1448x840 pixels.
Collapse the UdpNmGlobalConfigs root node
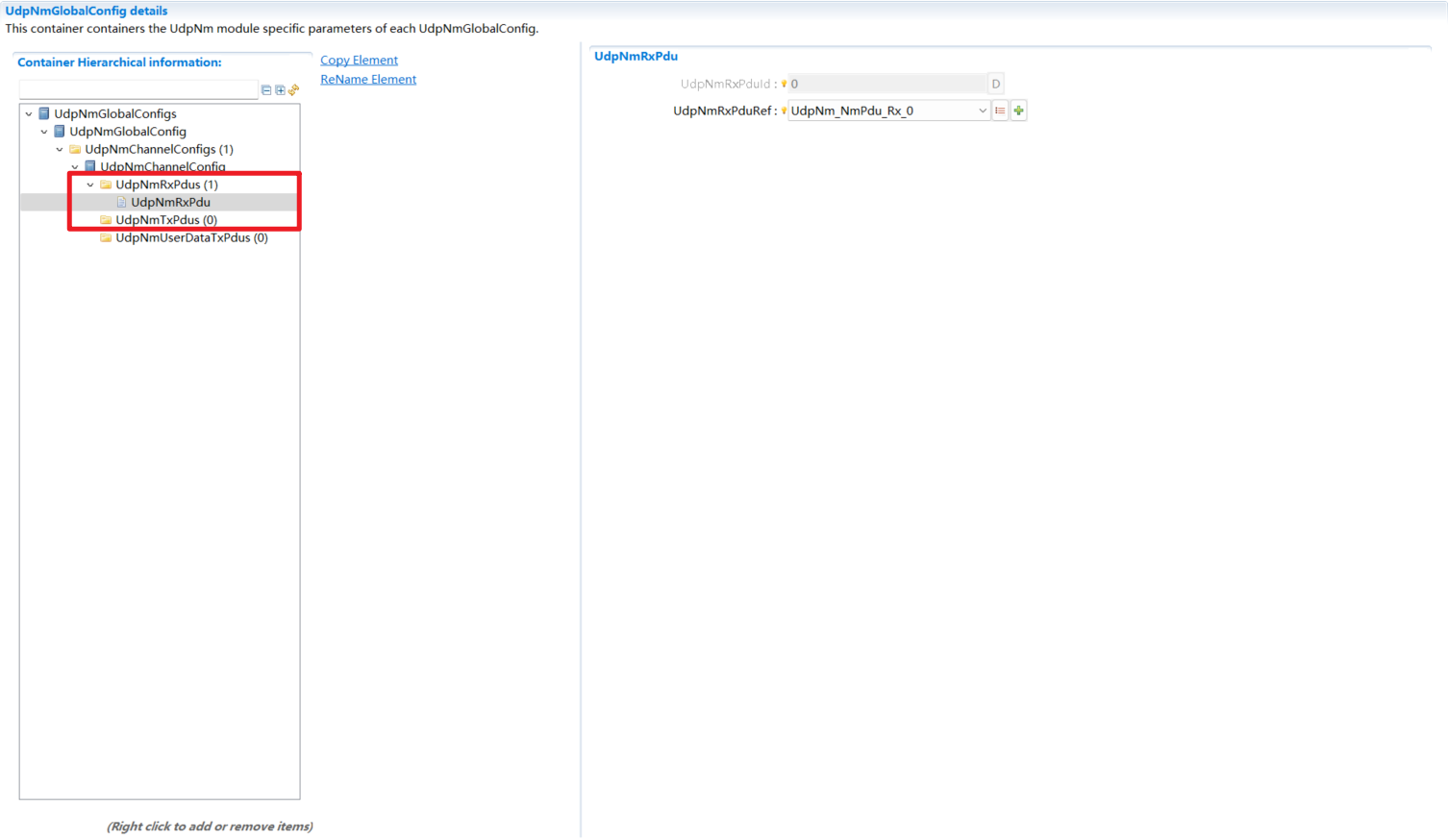(29, 113)
